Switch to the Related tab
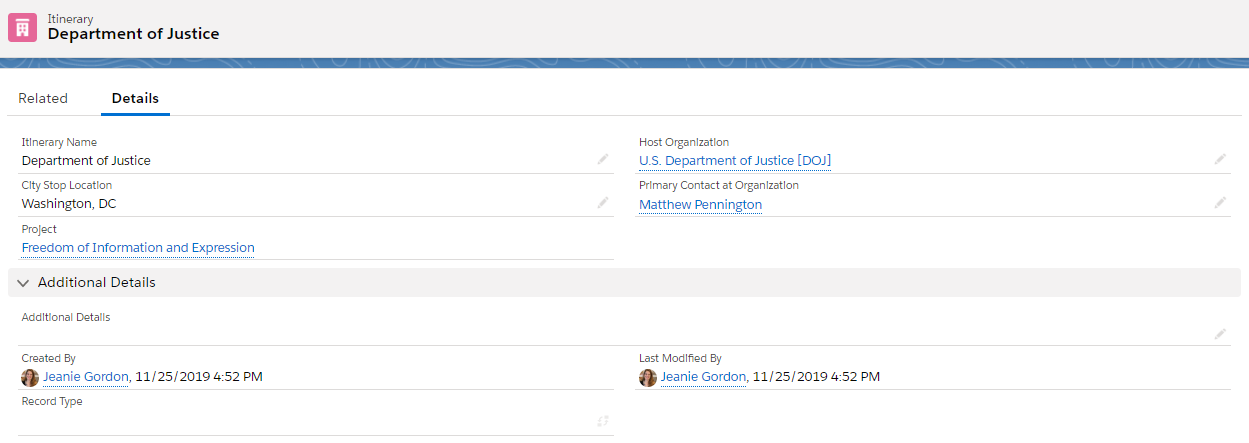This screenshot has width=1249, height=443. click(43, 98)
